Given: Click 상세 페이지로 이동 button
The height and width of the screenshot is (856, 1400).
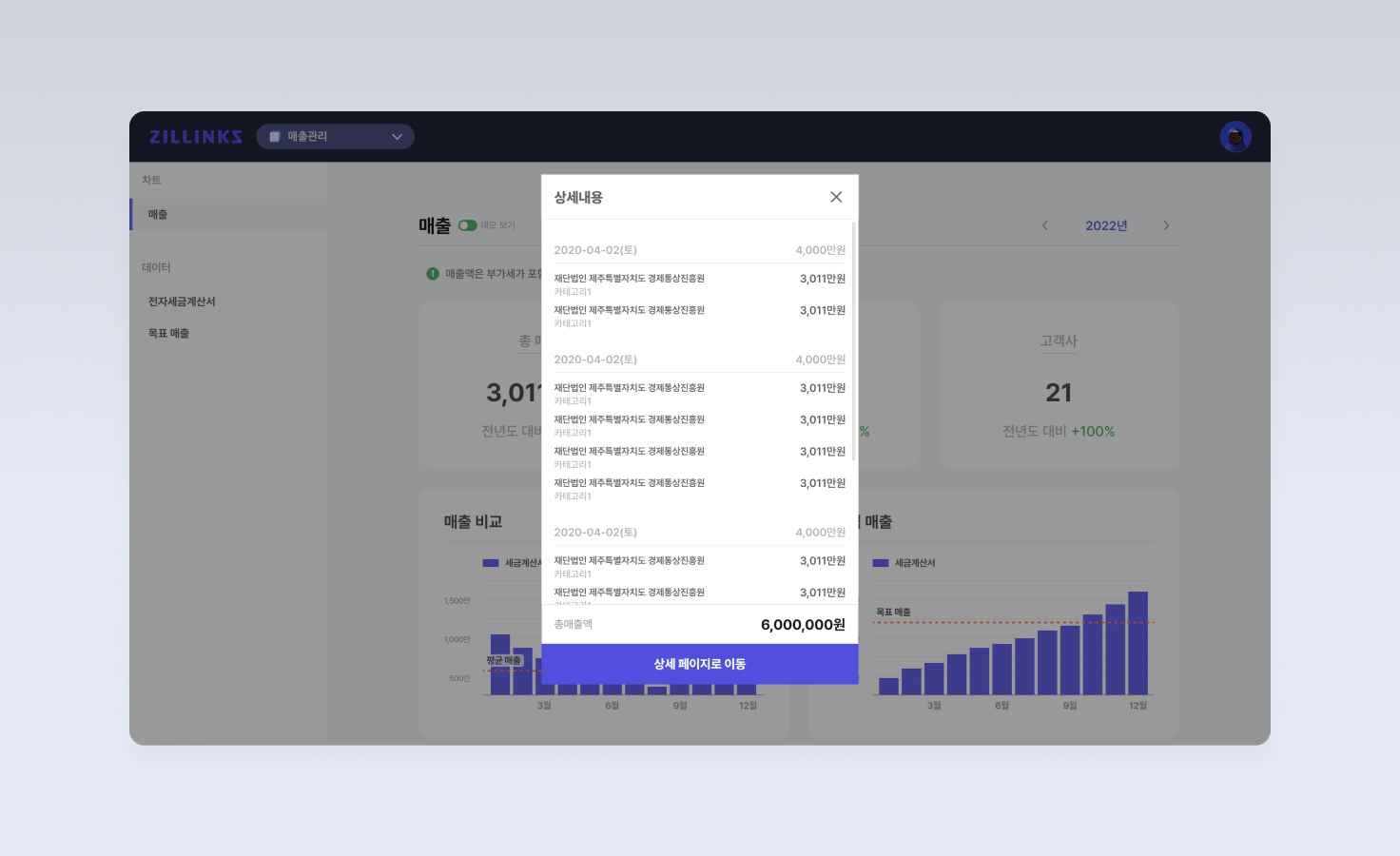Looking at the screenshot, I should pyautogui.click(x=700, y=664).
